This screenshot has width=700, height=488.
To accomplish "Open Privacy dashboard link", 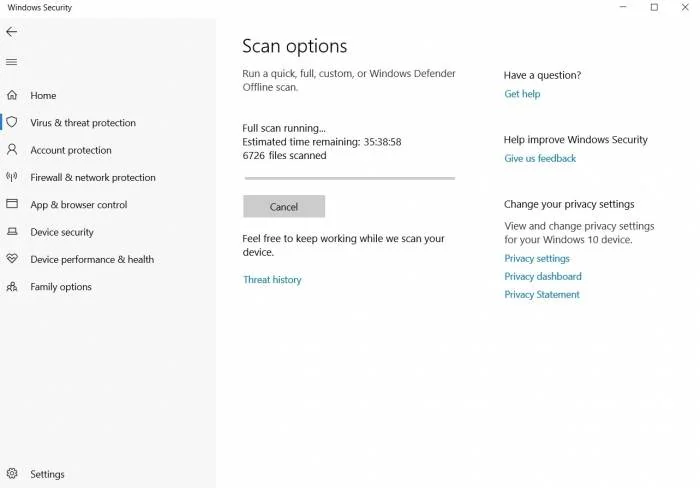I will point(543,276).
